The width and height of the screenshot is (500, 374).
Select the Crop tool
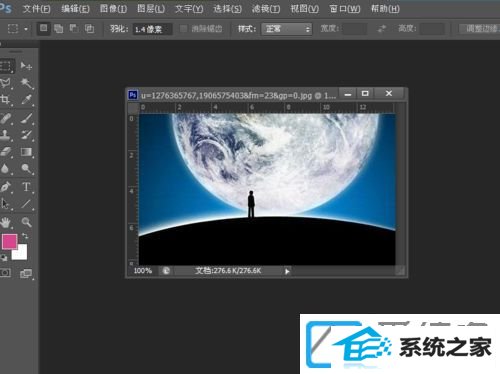(6, 99)
